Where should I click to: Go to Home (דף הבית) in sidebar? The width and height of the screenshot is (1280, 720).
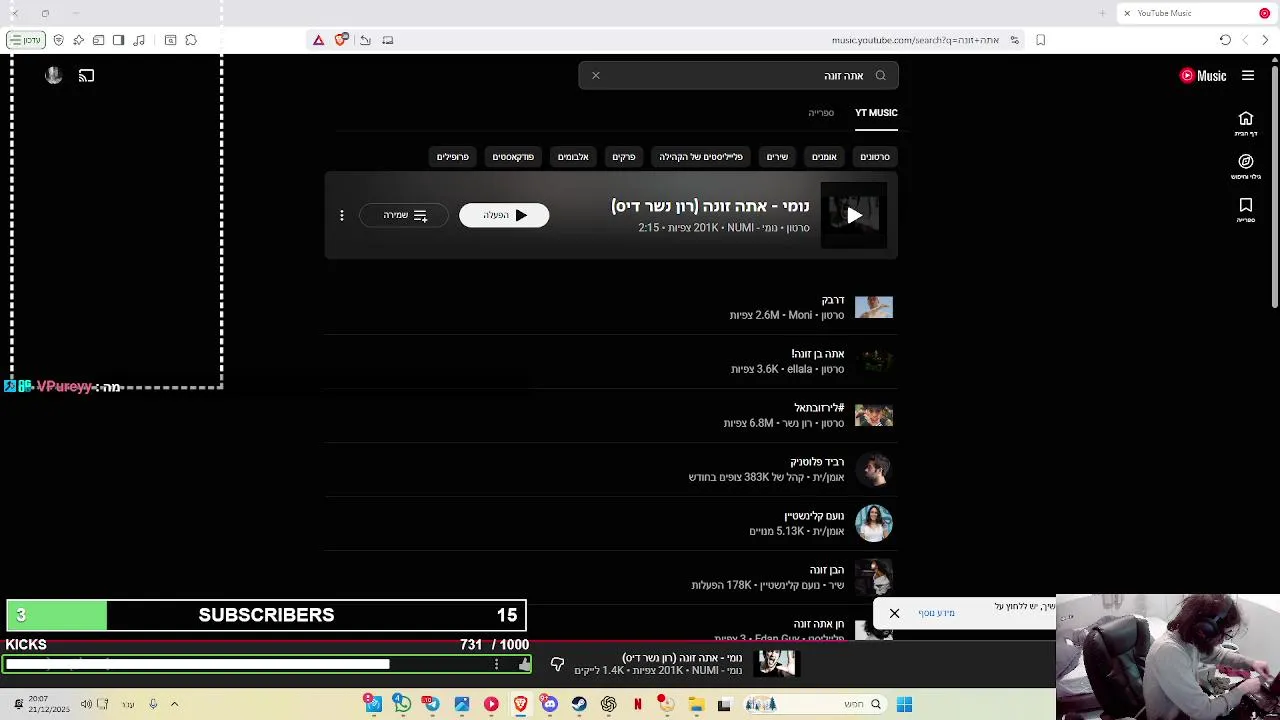[x=1246, y=124]
